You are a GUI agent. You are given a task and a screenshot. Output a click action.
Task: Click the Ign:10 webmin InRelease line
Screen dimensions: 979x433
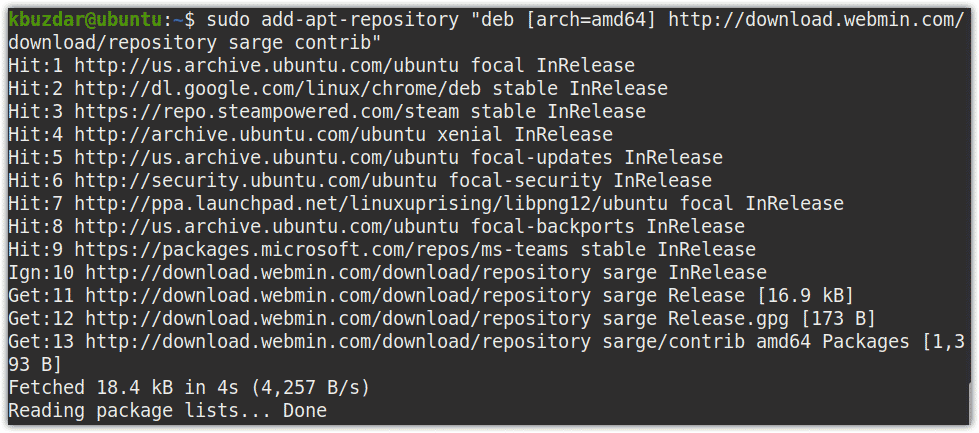387,273
